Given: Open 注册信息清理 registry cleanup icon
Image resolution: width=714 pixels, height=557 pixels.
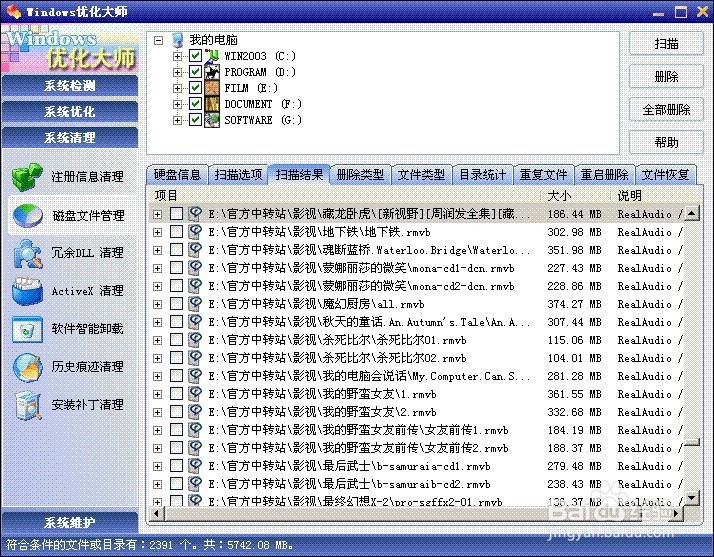Looking at the screenshot, I should (x=27, y=177).
